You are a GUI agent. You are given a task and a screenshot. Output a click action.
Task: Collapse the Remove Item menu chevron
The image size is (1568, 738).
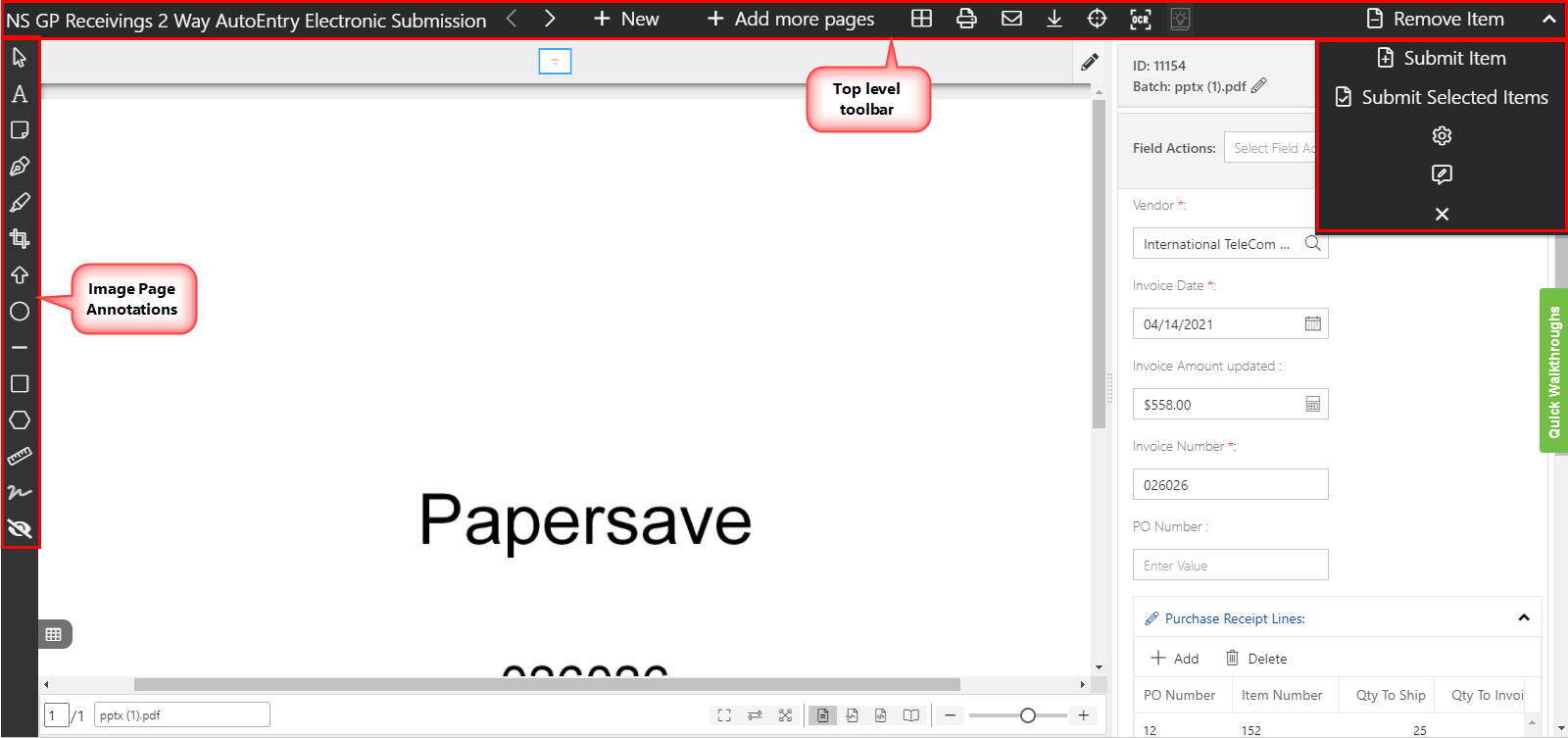pyautogui.click(x=1548, y=19)
